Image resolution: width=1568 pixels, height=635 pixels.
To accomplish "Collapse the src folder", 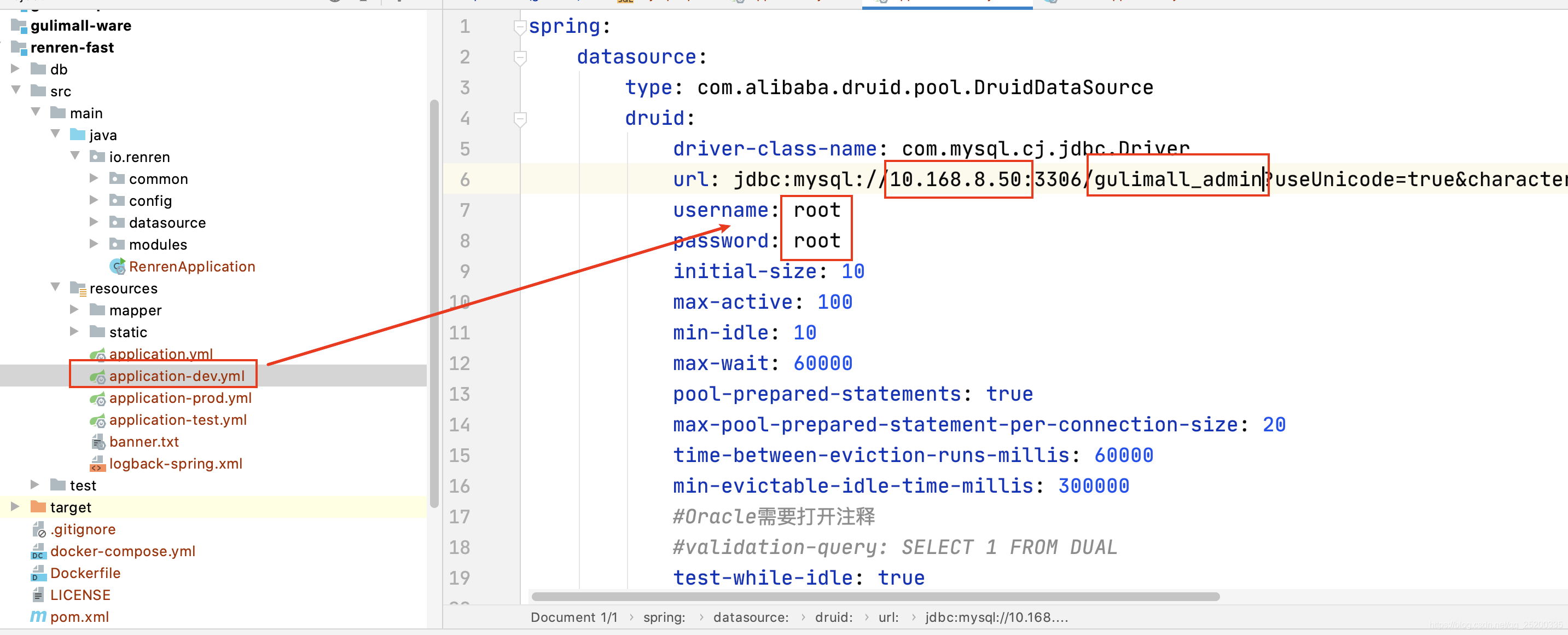I will (16, 90).
